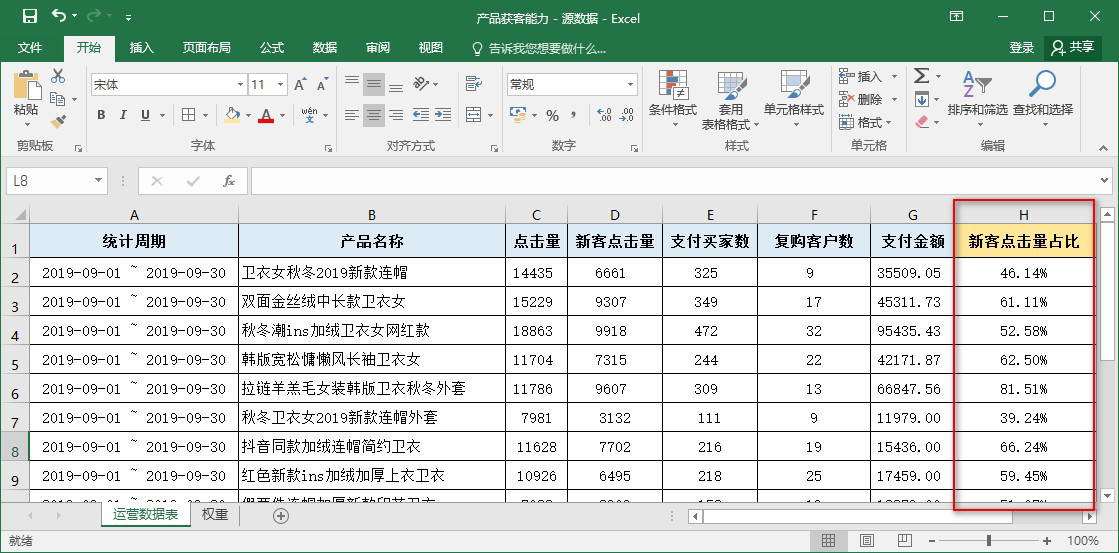Switch to the 插入 ribbon tab

pyautogui.click(x=141, y=48)
